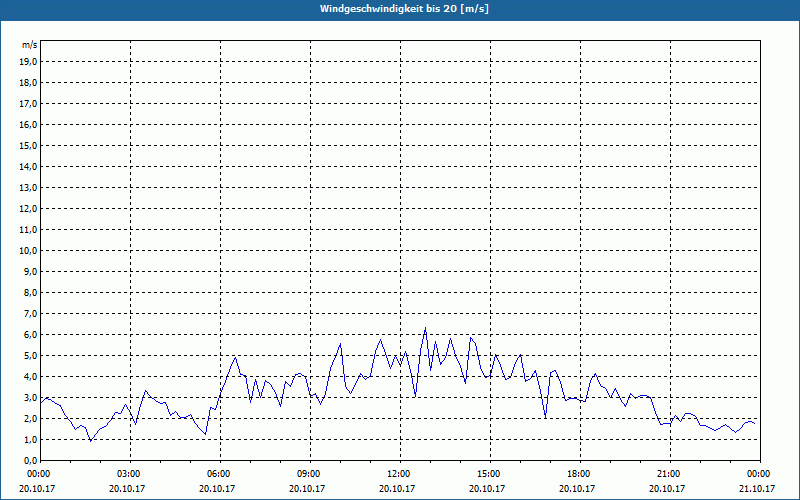Click the 09:00 time label
800x500 pixels.
tap(310, 474)
